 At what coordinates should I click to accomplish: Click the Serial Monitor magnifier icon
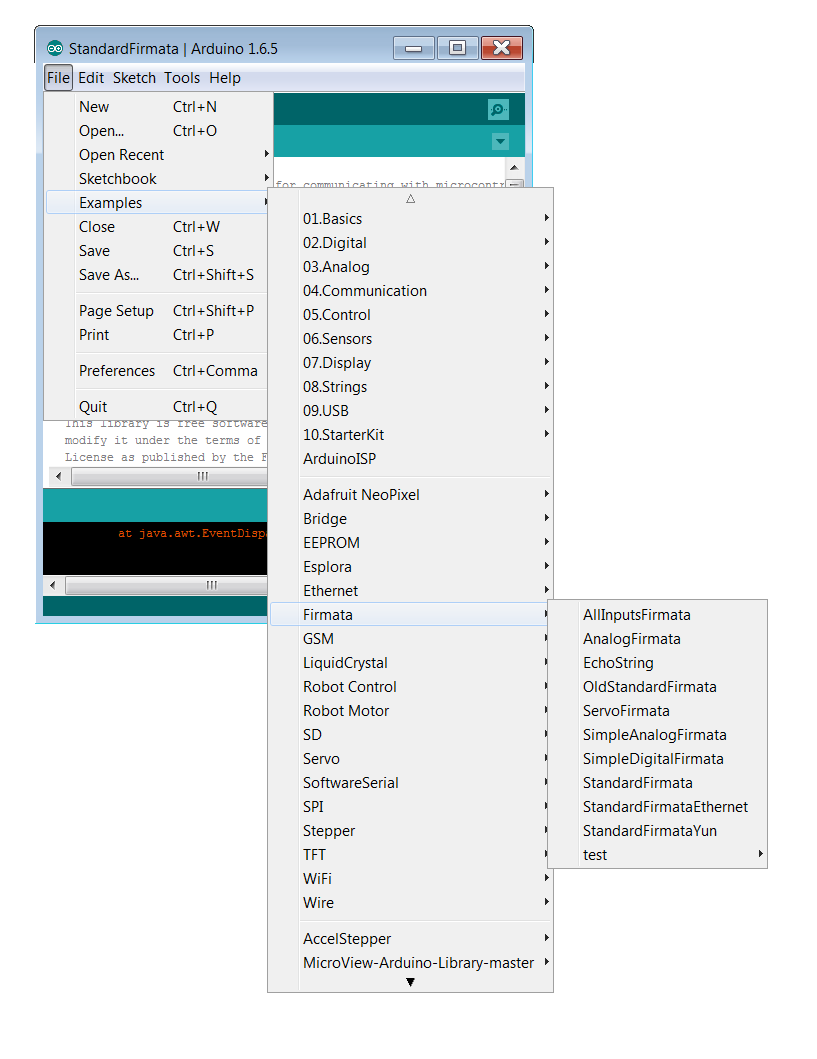(498, 107)
